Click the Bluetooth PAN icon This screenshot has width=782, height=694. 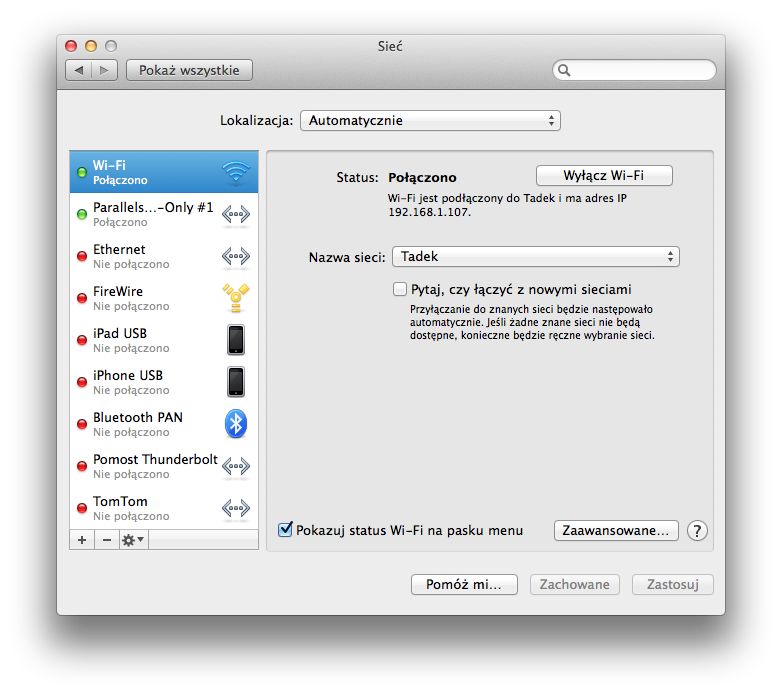coord(235,424)
